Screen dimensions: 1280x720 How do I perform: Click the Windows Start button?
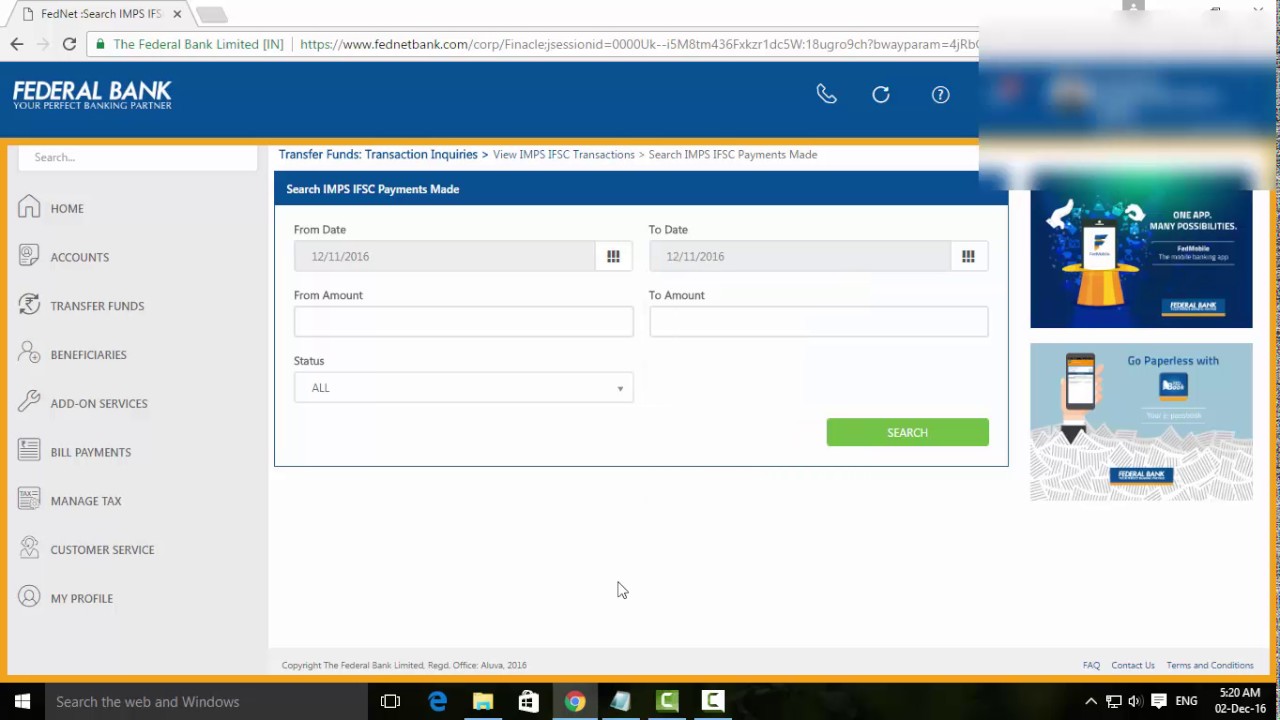(22, 702)
